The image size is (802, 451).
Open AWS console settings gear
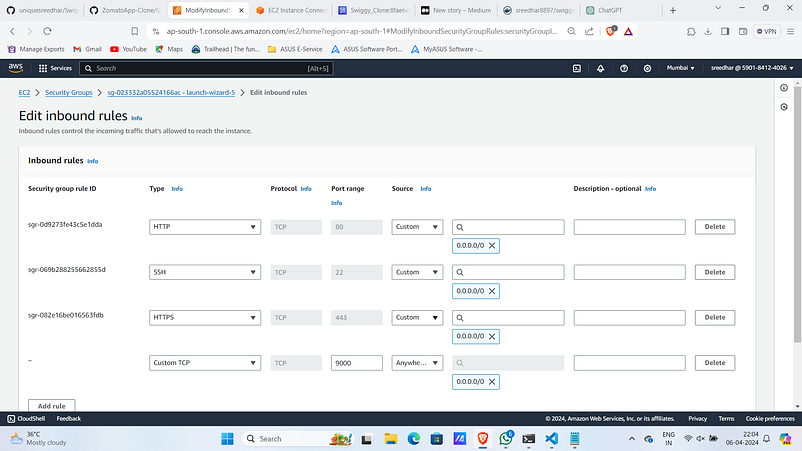pos(647,68)
